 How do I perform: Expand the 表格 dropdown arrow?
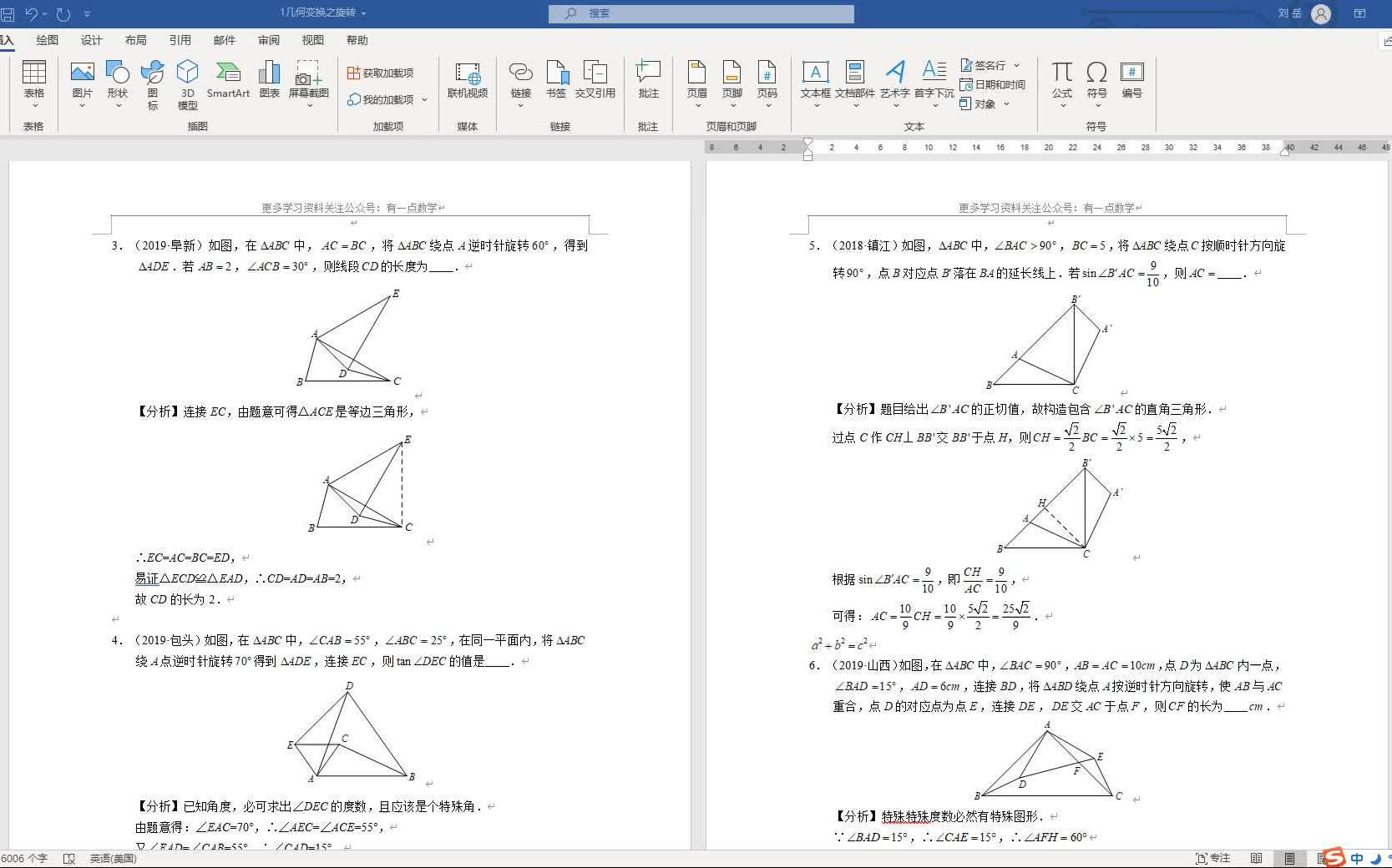click(x=34, y=106)
